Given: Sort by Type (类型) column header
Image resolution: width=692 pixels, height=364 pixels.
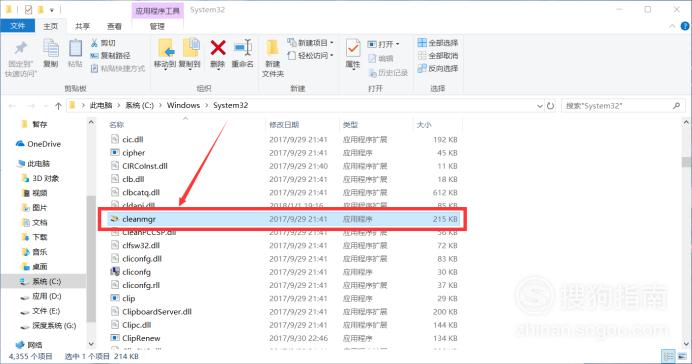Looking at the screenshot, I should (350, 125).
